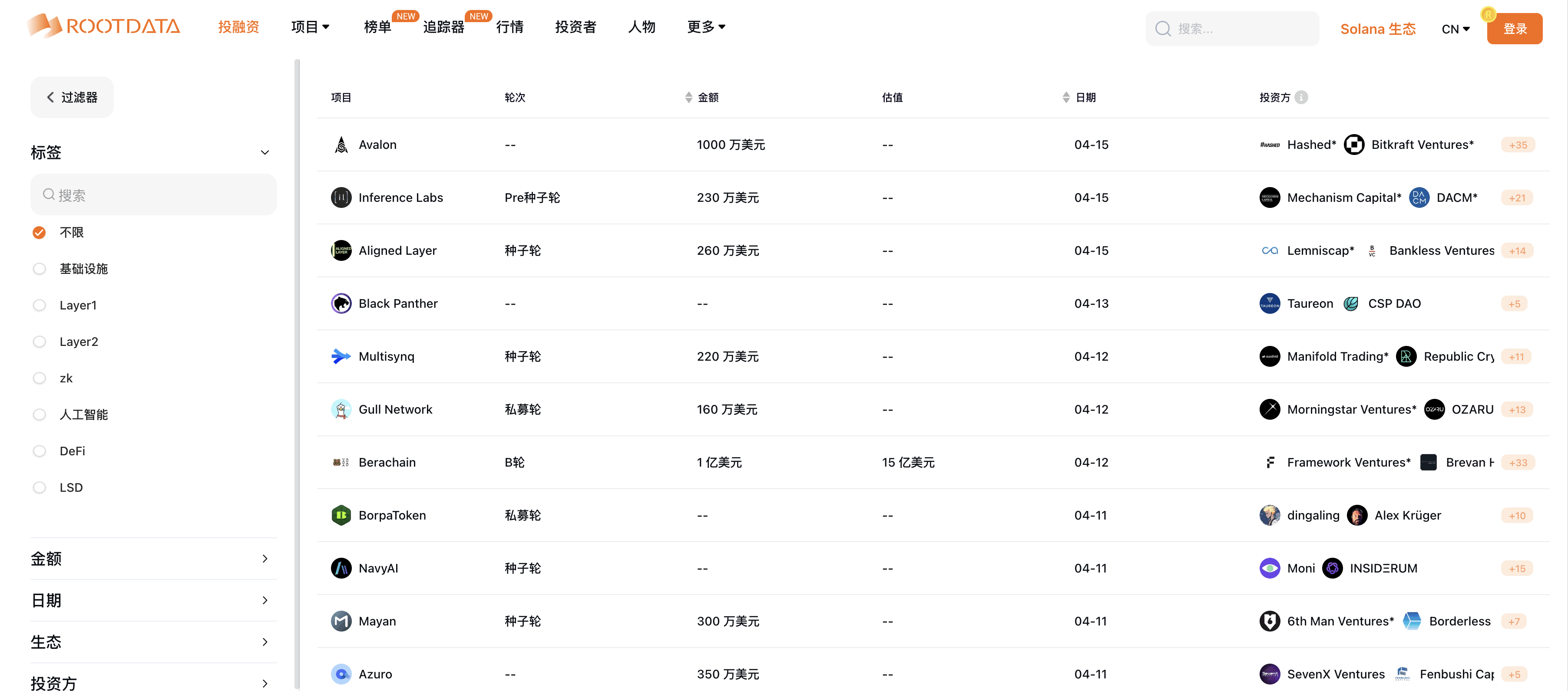The image size is (1568, 691).
Task: Click the Mayan project icon
Action: tap(341, 621)
